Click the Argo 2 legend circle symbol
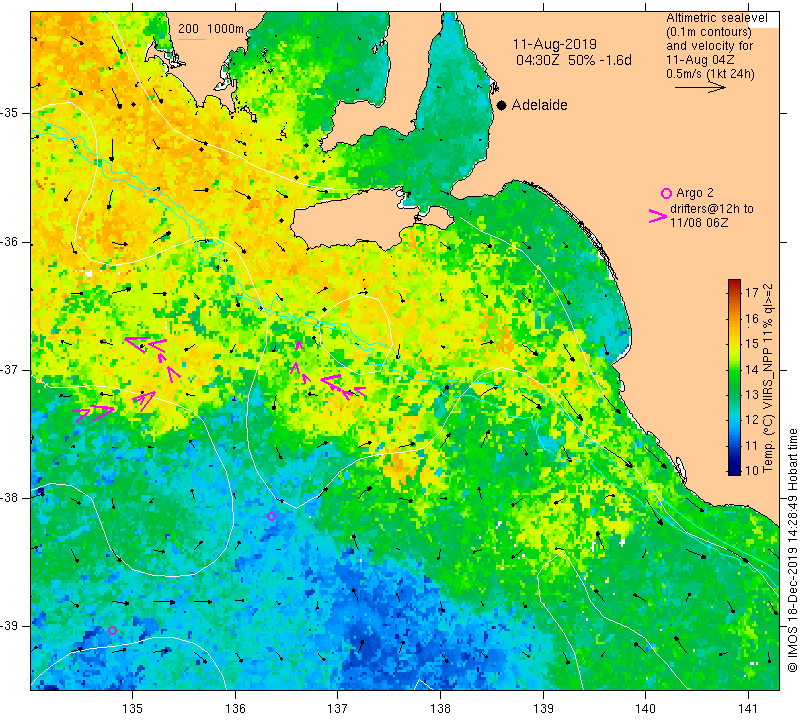This screenshot has width=800, height=720. pyautogui.click(x=666, y=193)
